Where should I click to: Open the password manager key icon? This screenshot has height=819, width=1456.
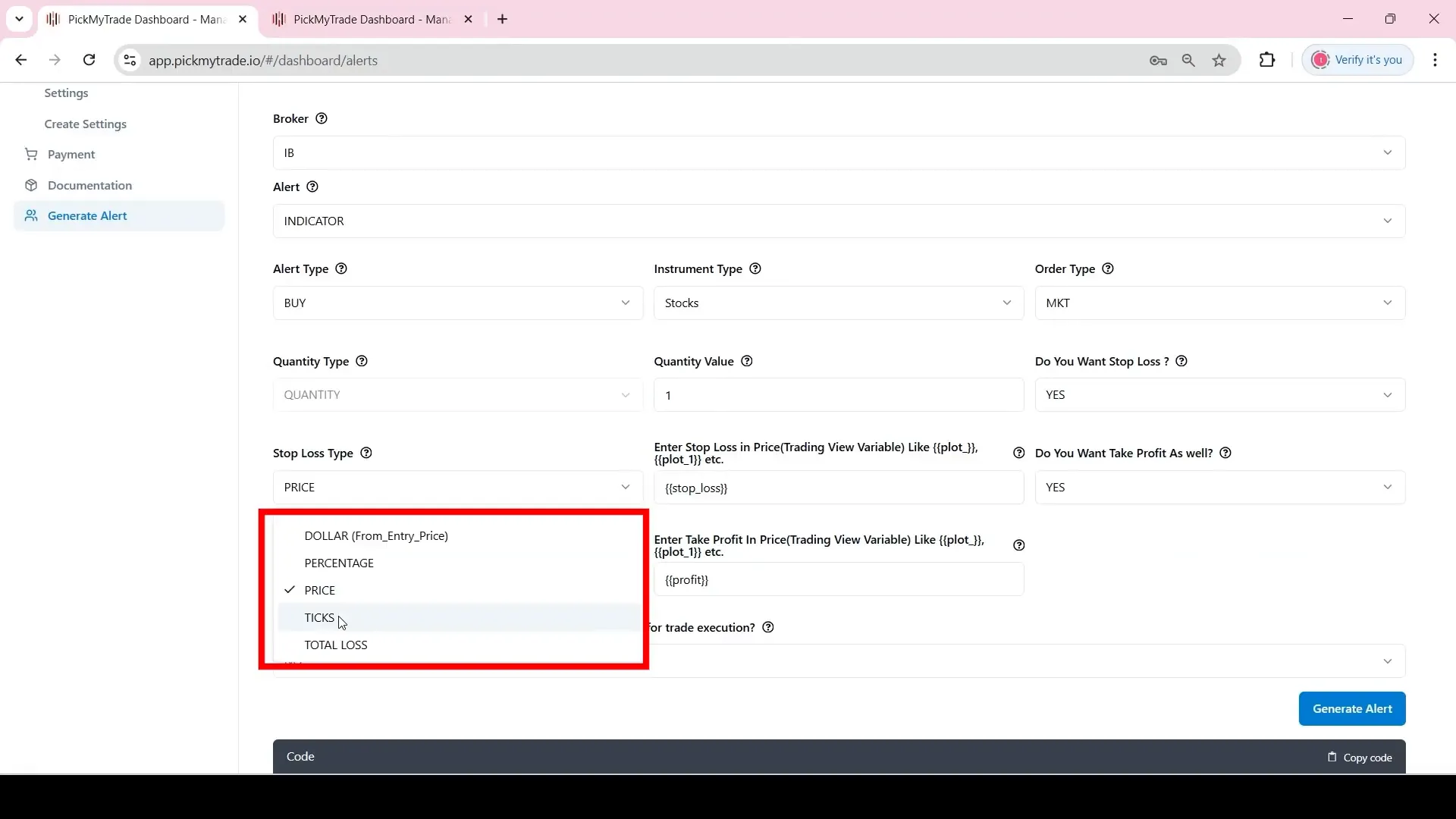[x=1158, y=61]
